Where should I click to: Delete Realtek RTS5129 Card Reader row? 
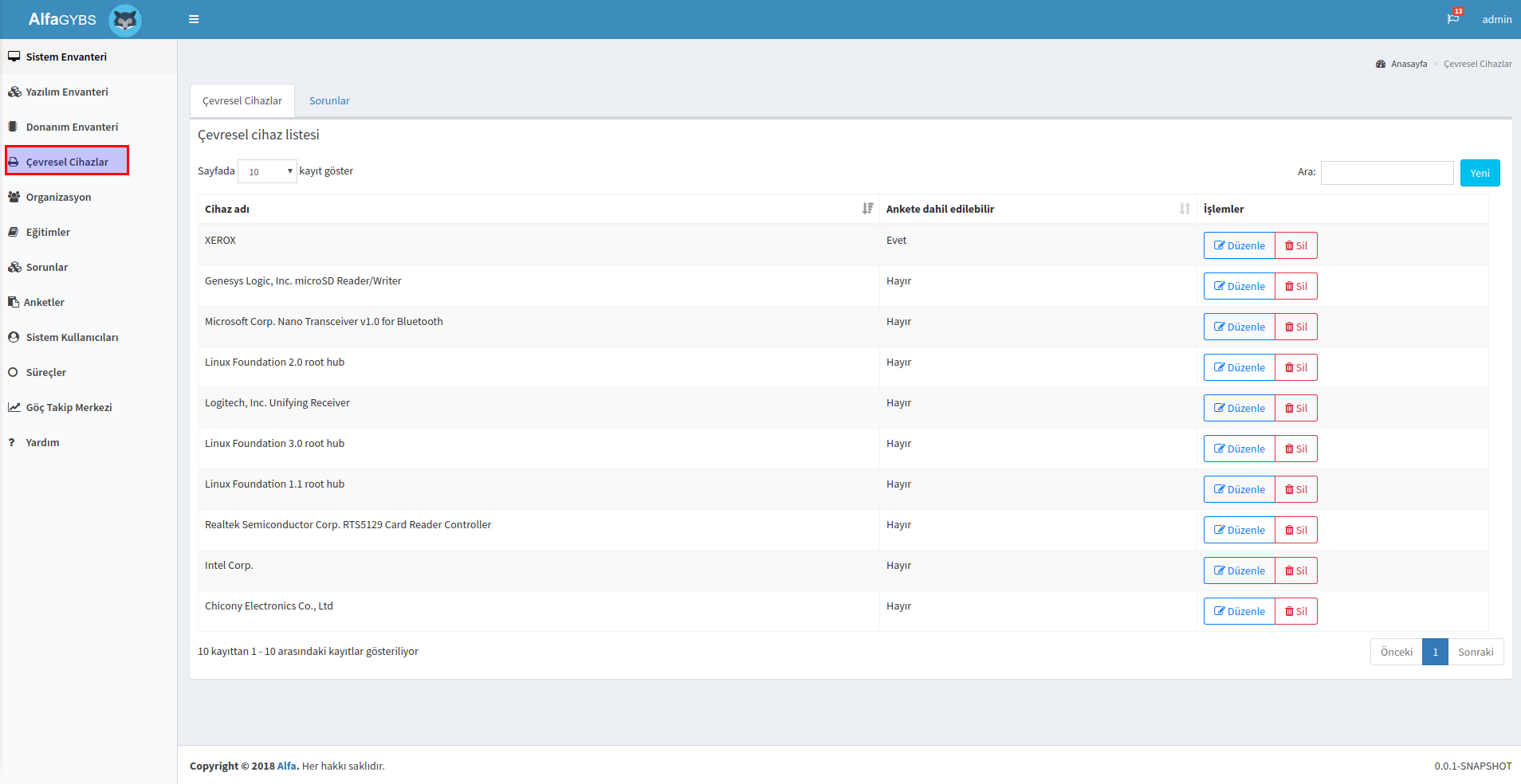(x=1296, y=530)
